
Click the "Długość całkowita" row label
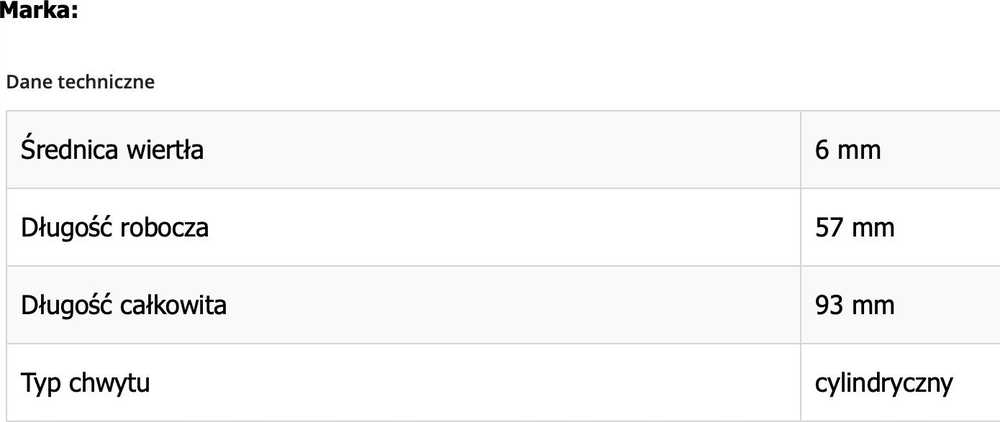(x=124, y=305)
